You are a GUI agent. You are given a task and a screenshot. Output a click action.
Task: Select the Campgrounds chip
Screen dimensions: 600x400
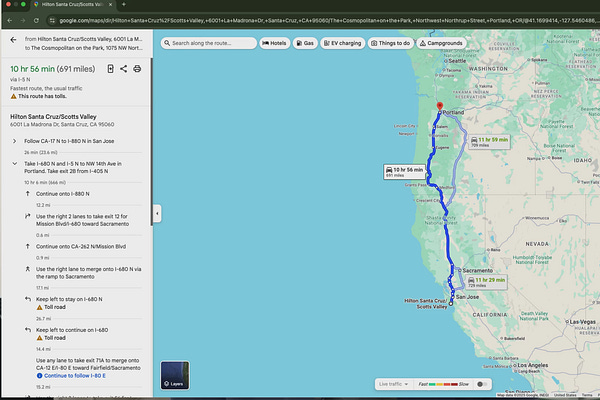click(441, 43)
